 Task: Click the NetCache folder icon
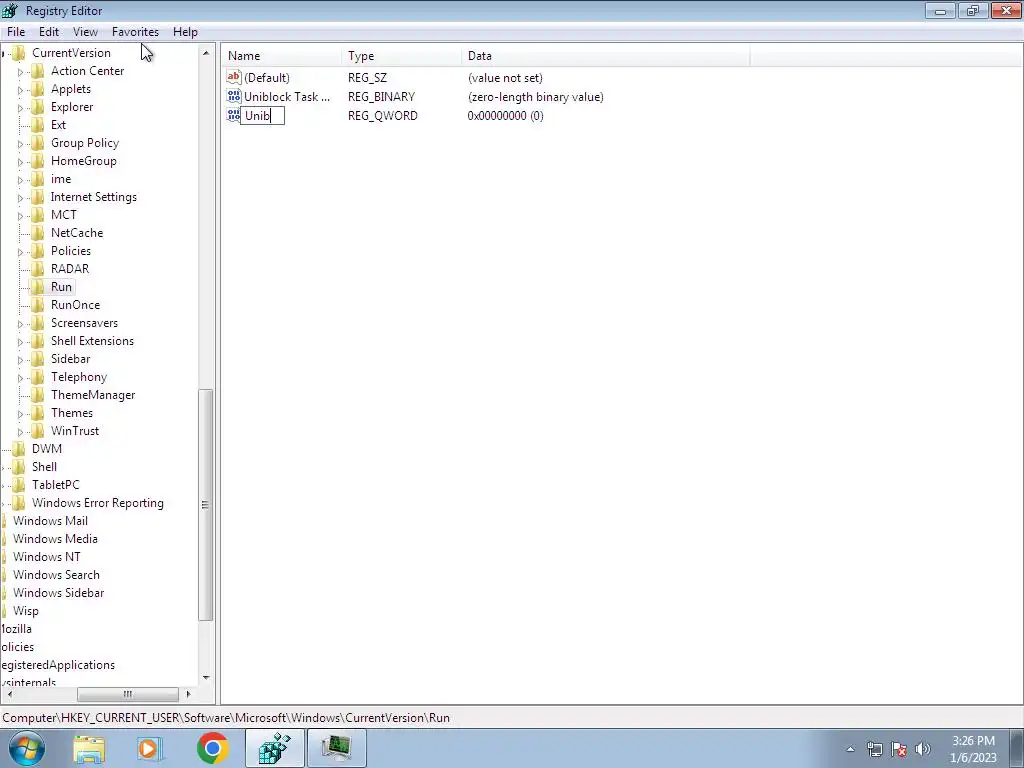pos(38,232)
